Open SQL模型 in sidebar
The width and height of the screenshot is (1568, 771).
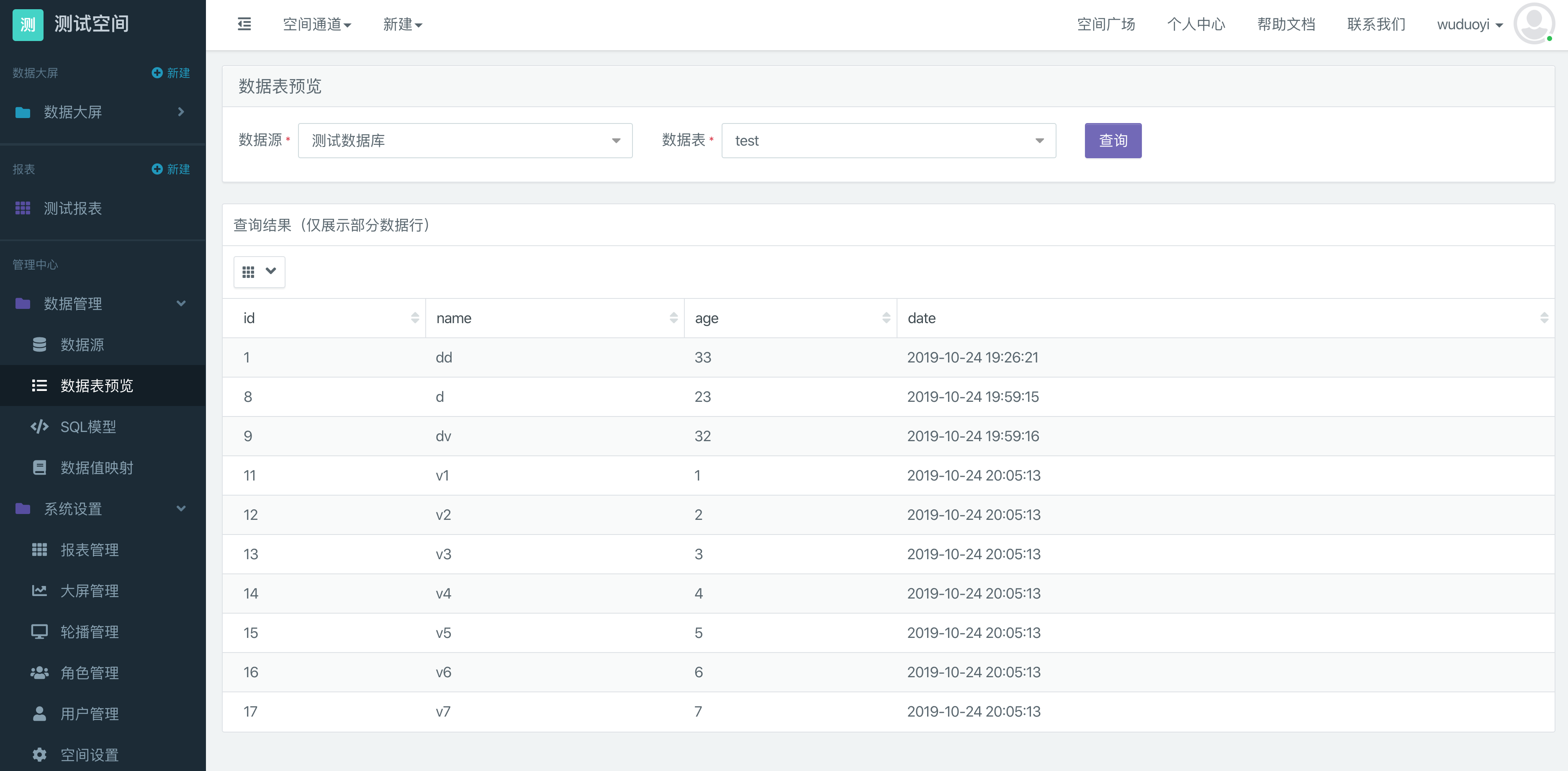[x=88, y=427]
